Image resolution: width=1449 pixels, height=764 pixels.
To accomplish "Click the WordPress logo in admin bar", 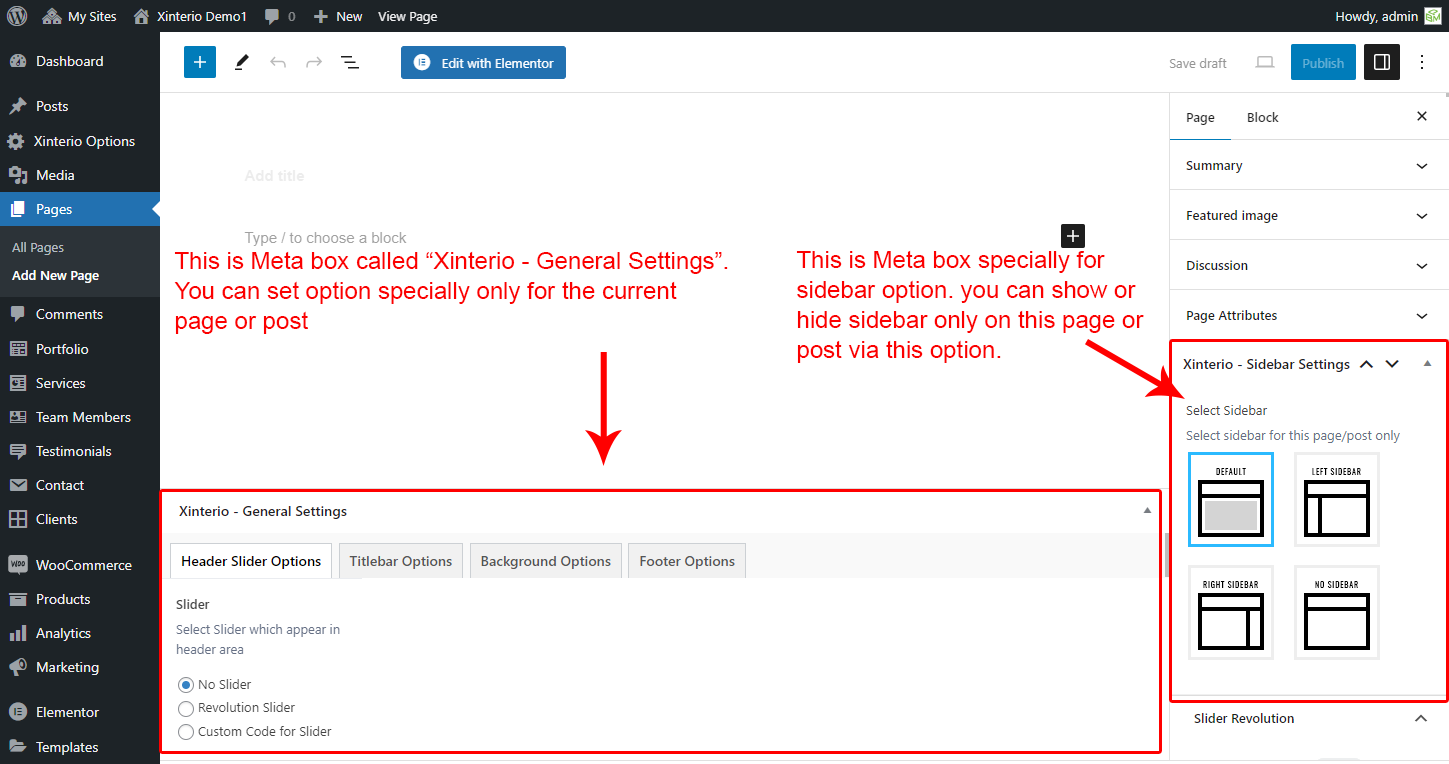I will click(17, 16).
